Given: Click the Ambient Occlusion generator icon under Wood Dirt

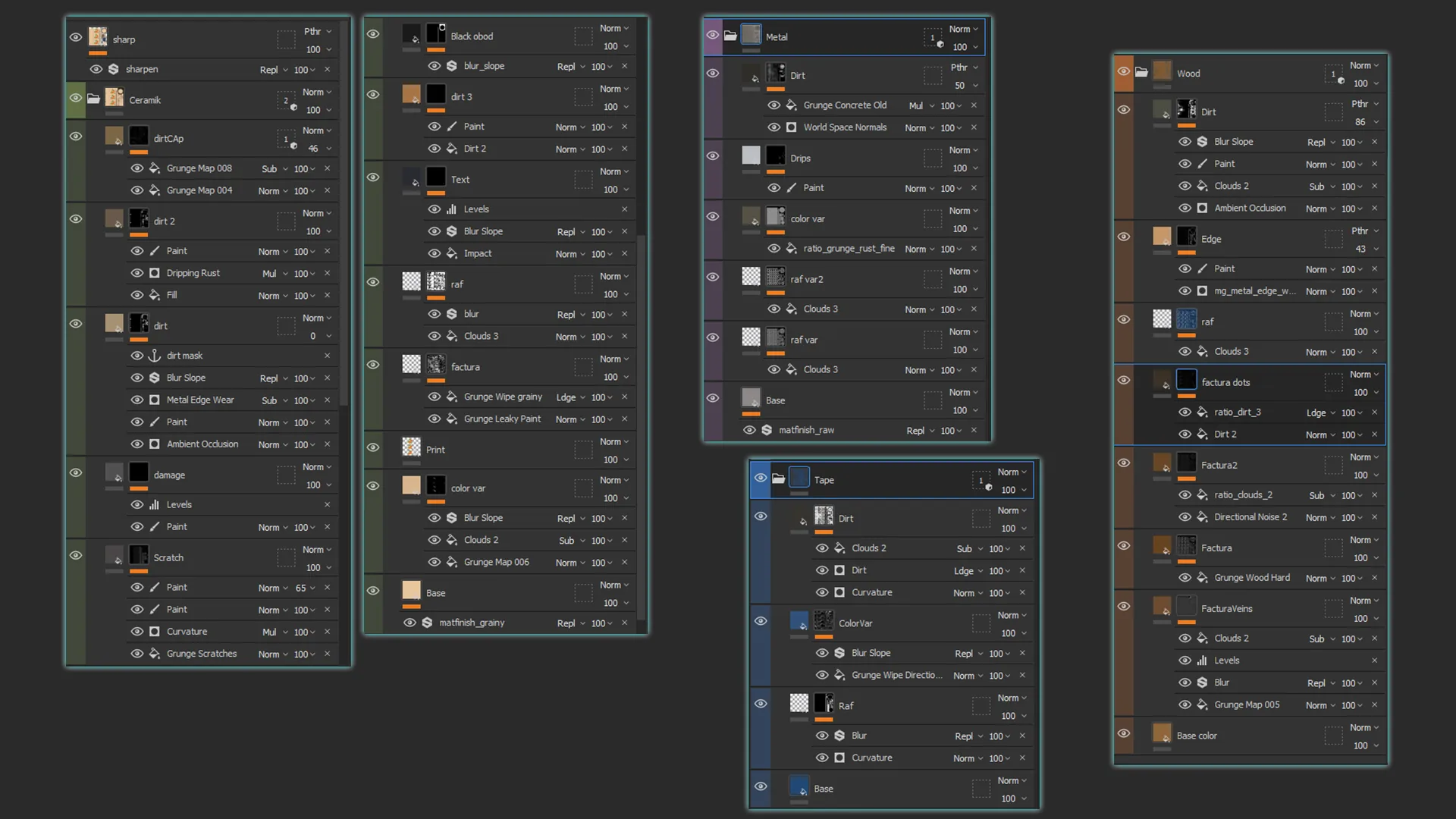Looking at the screenshot, I should [1203, 208].
